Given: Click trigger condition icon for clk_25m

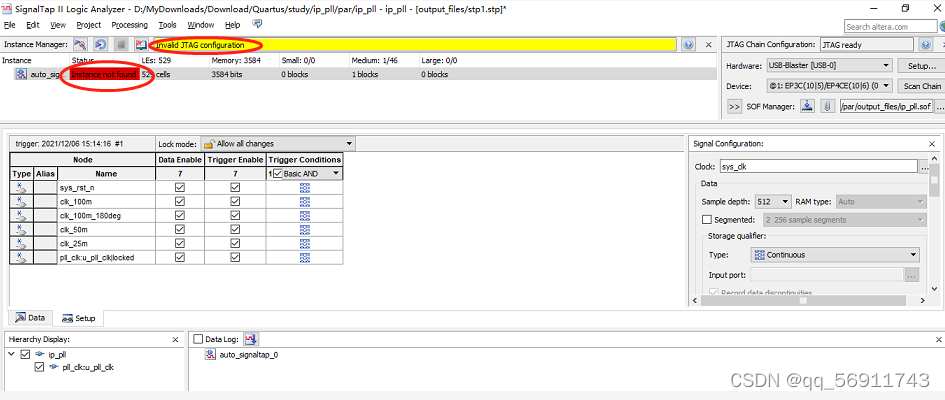Looking at the screenshot, I should (x=304, y=243).
